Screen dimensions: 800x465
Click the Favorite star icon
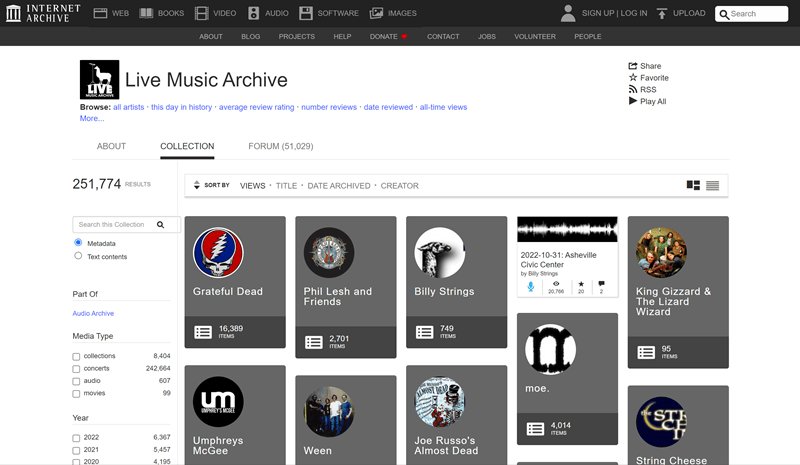pyautogui.click(x=633, y=78)
